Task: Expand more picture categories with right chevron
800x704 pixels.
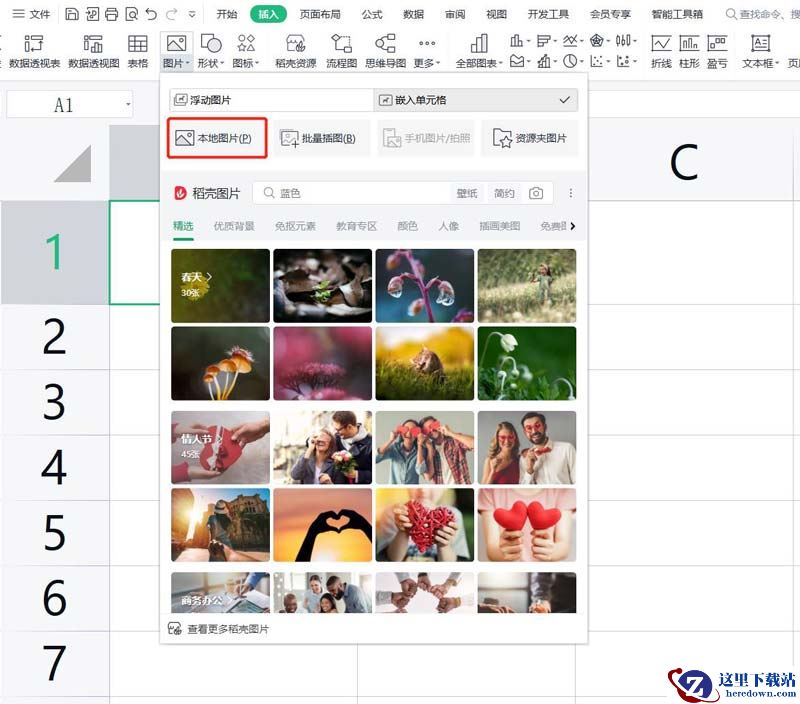Action: [x=572, y=226]
